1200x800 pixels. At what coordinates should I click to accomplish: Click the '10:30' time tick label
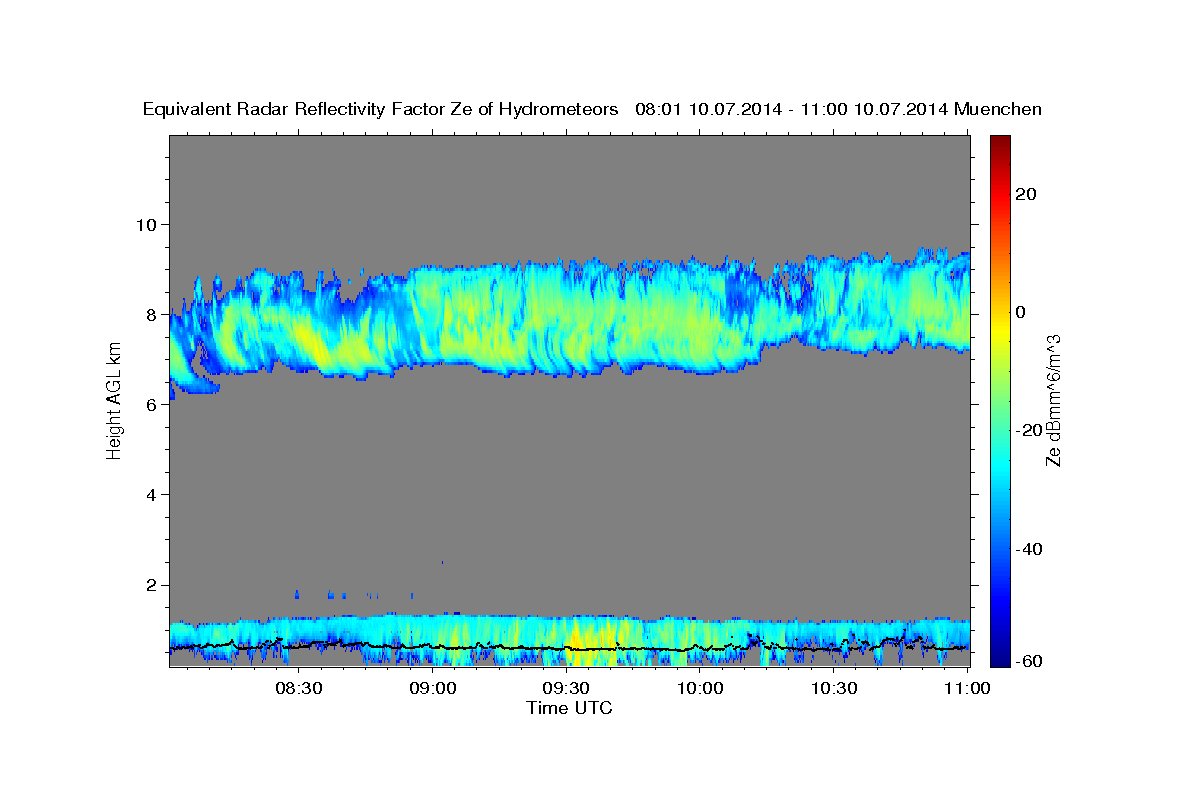(x=833, y=689)
